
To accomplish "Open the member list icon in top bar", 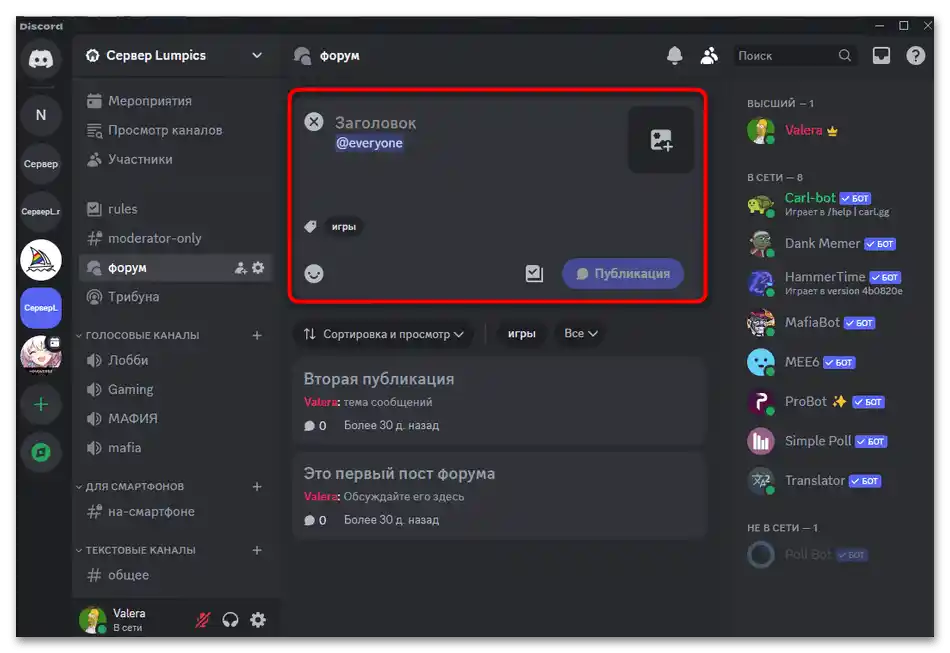I will click(x=710, y=55).
